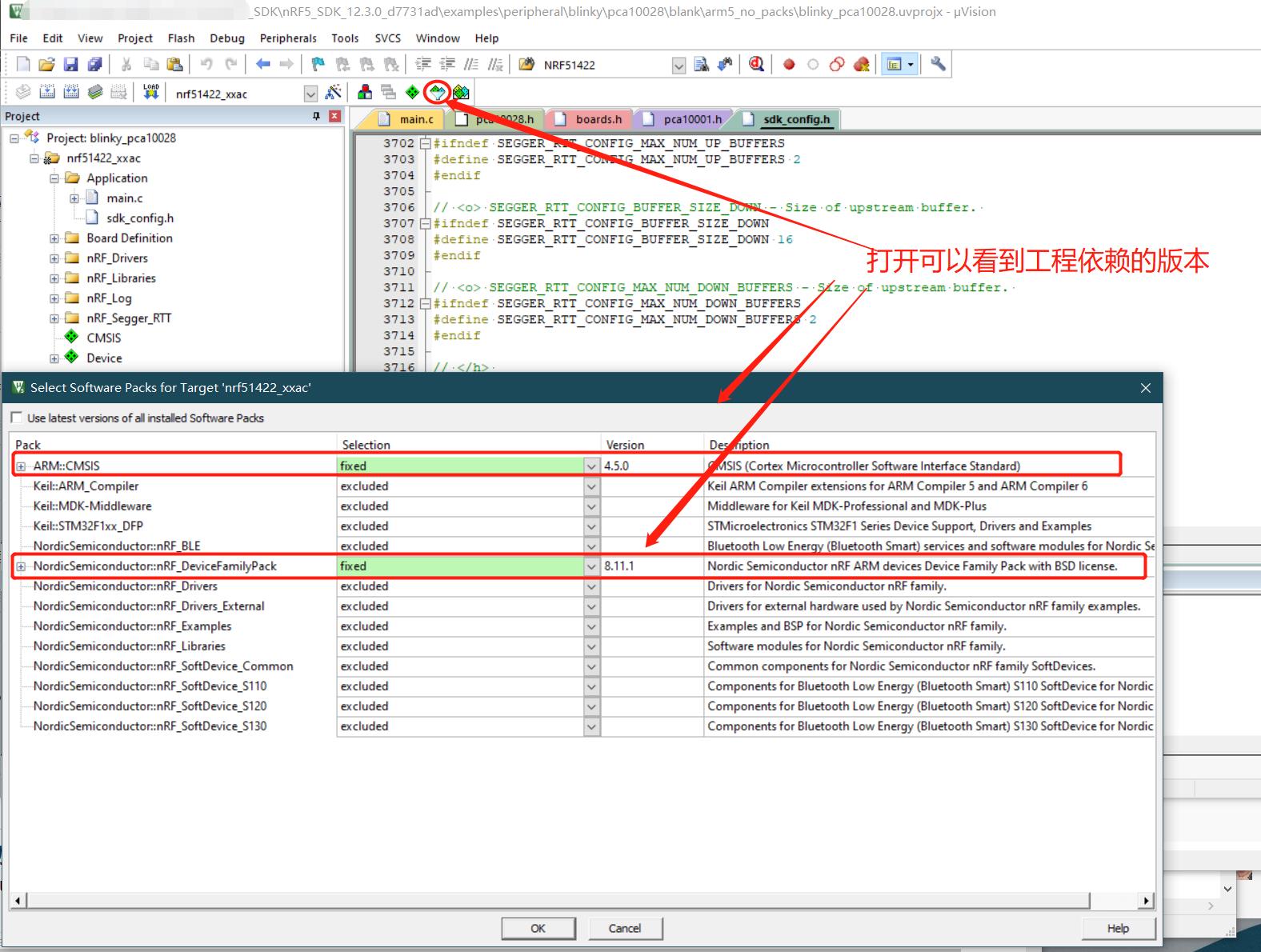This screenshot has width=1261, height=952.
Task: Open the Flash menu
Action: click(x=181, y=38)
